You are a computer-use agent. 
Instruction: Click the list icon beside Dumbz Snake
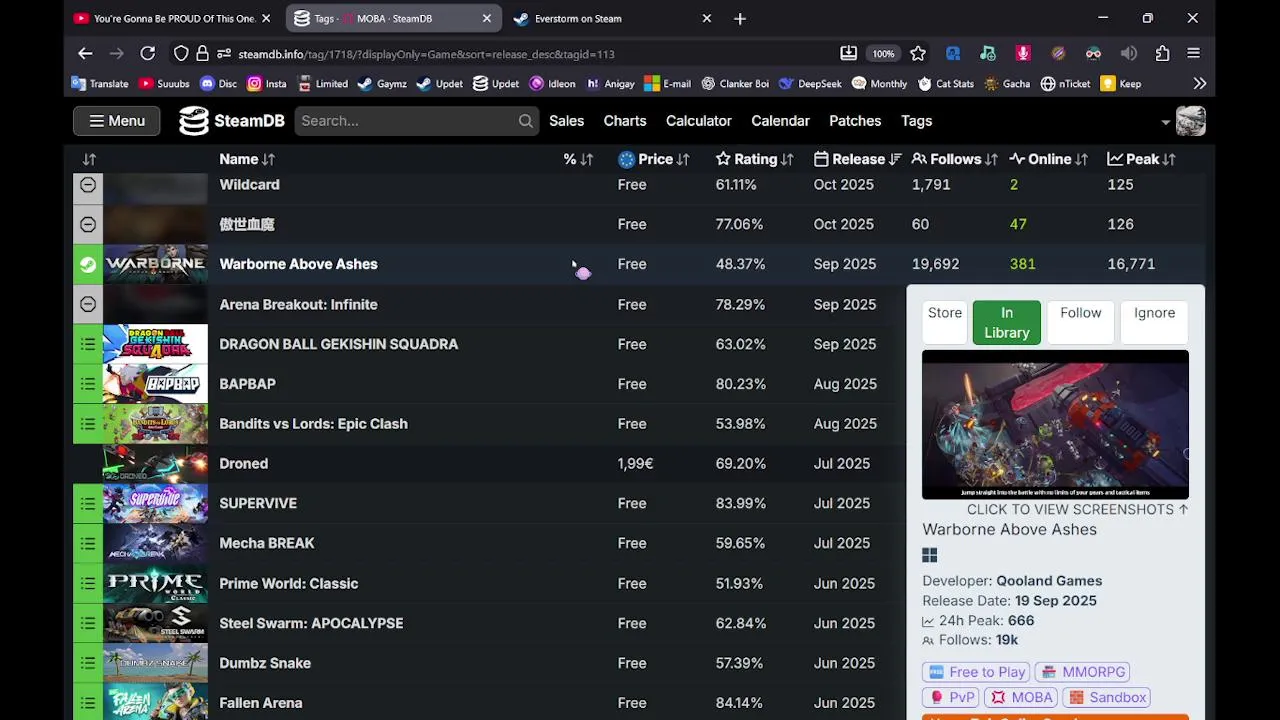(x=88, y=663)
